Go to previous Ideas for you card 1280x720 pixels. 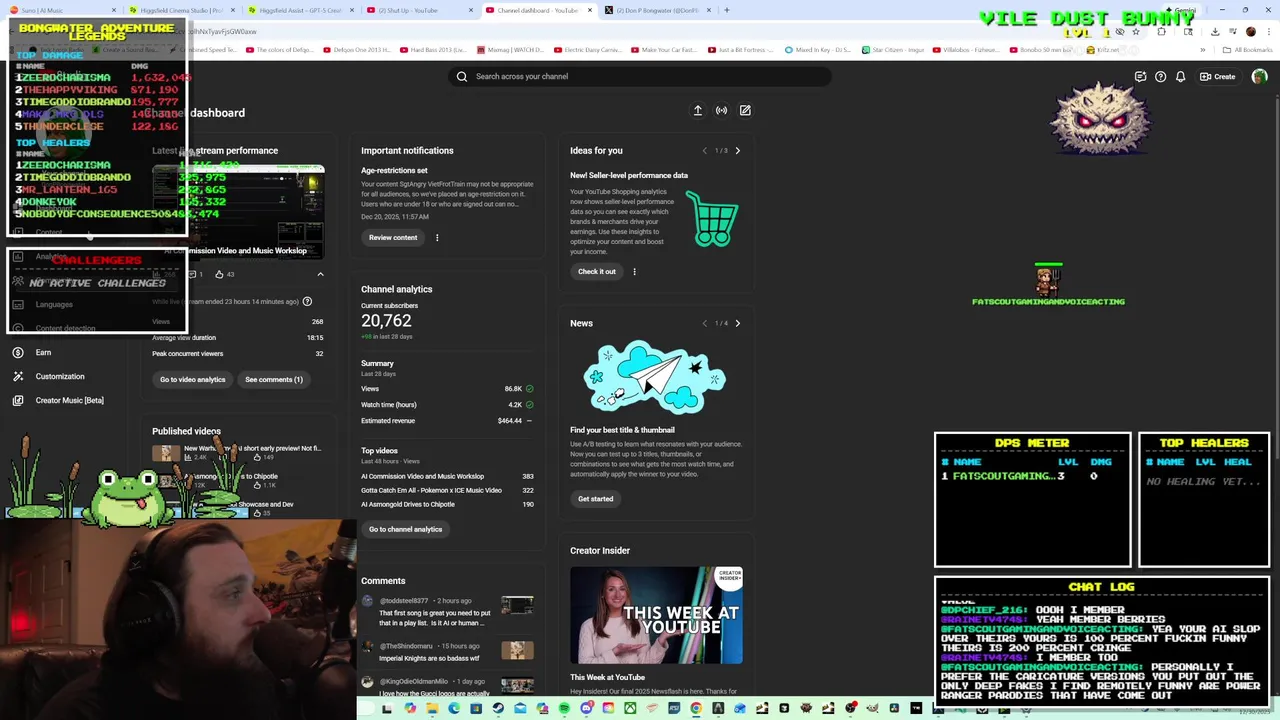704,151
